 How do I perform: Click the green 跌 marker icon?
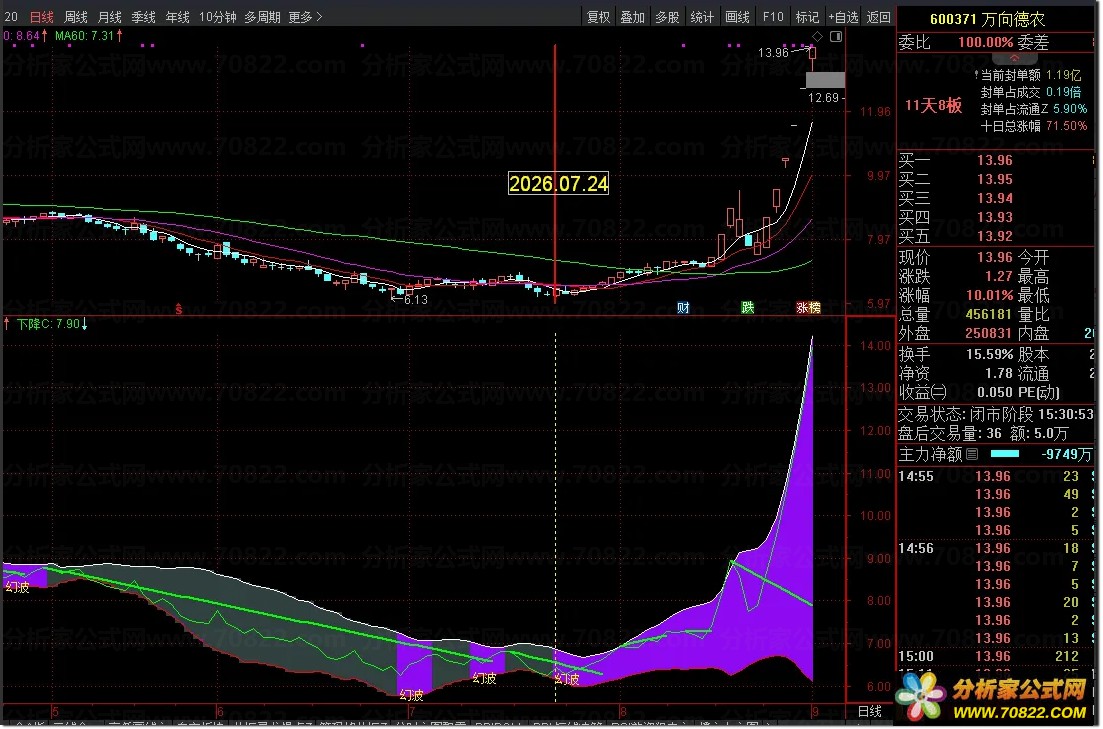[x=748, y=308]
